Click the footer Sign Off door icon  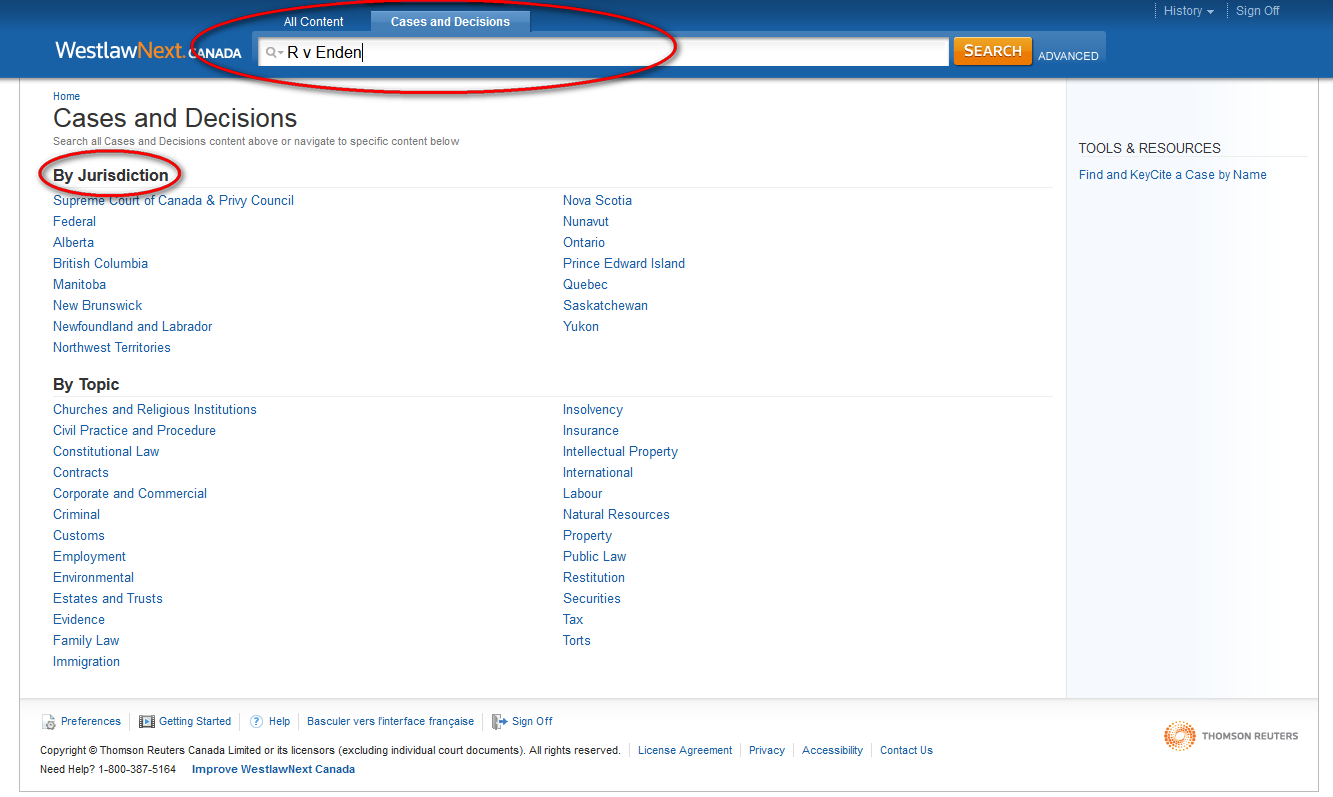click(x=500, y=721)
